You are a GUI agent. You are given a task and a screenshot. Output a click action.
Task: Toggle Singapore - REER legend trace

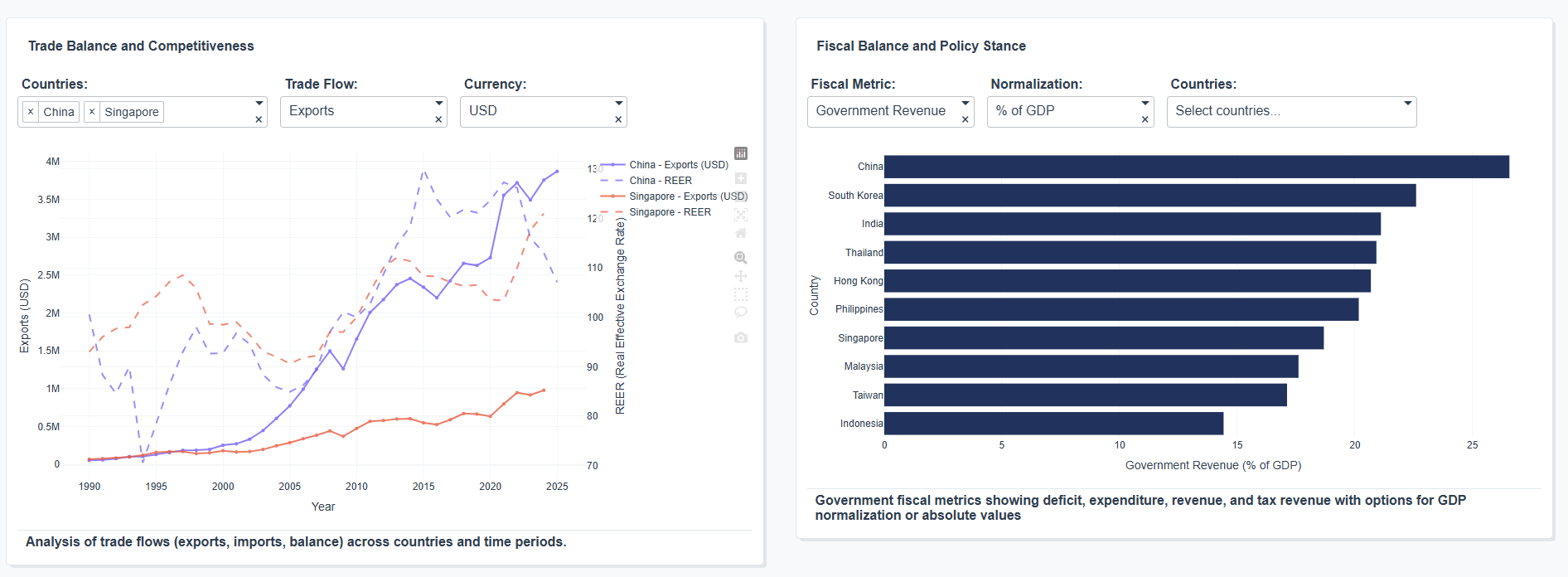[x=670, y=212]
